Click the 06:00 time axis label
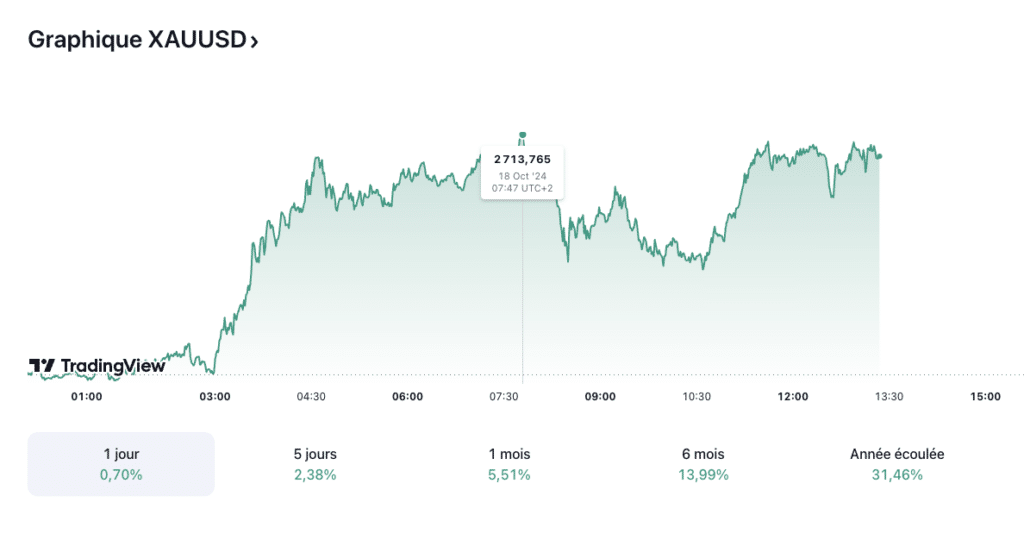1024x534 pixels. 407,397
